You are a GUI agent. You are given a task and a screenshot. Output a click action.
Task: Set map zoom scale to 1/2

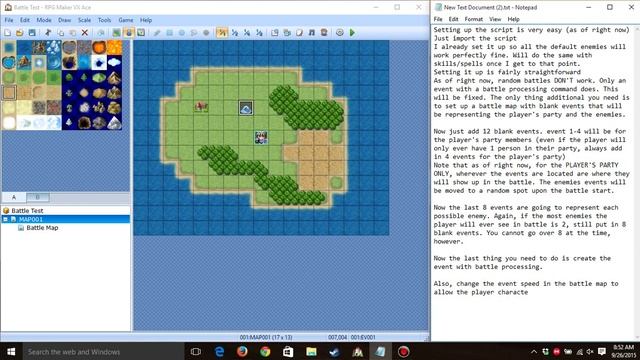tap(235, 33)
